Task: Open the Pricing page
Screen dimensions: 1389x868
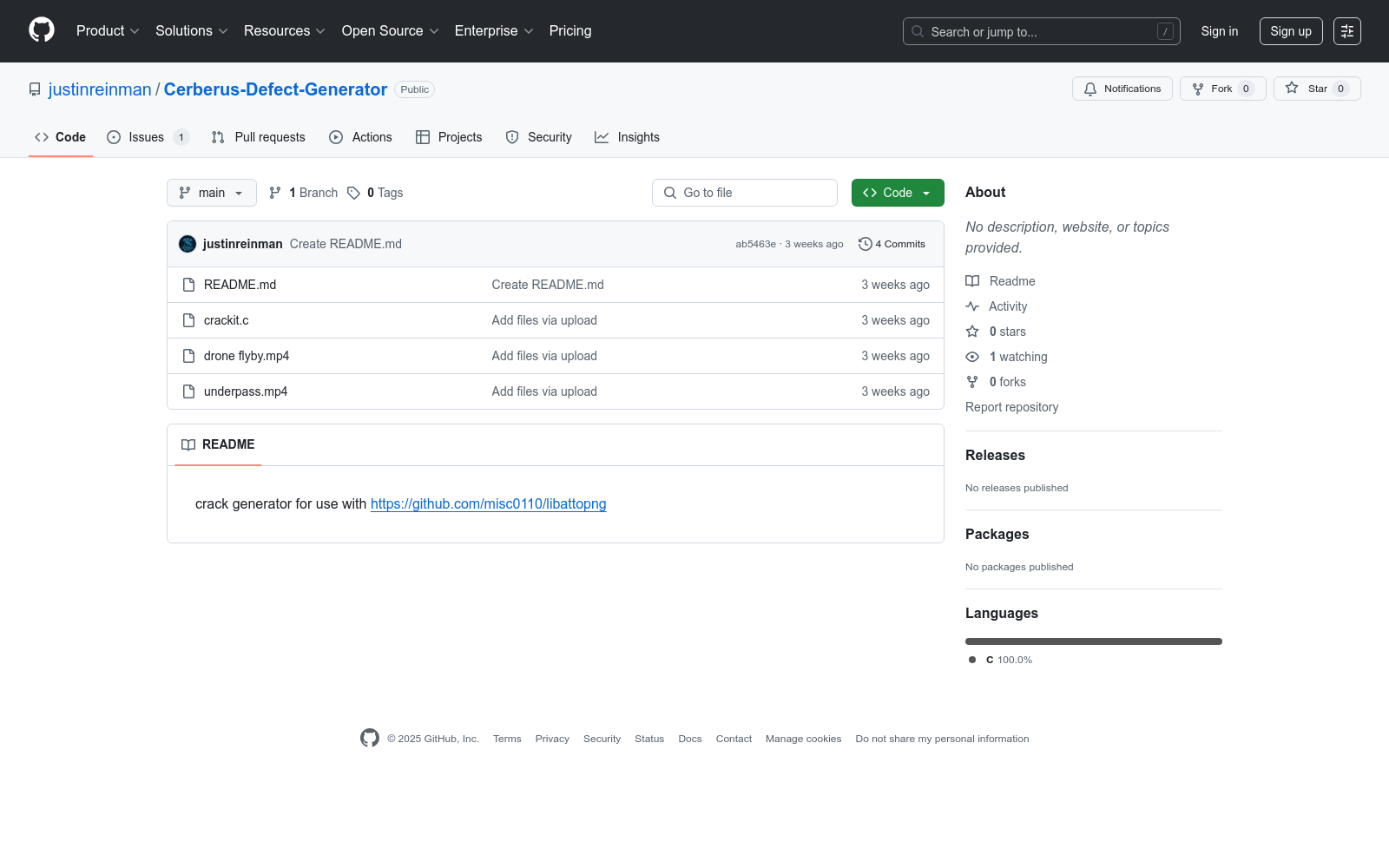Action: 570,31
